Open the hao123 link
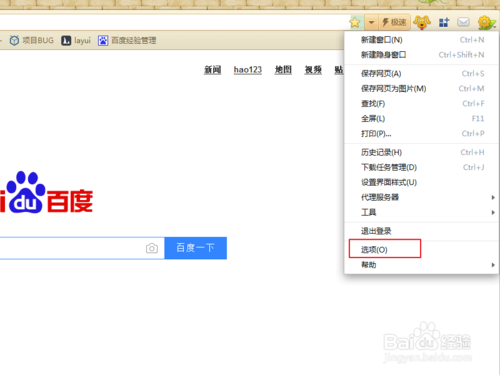Viewport: 500px width, 375px height. point(248,70)
